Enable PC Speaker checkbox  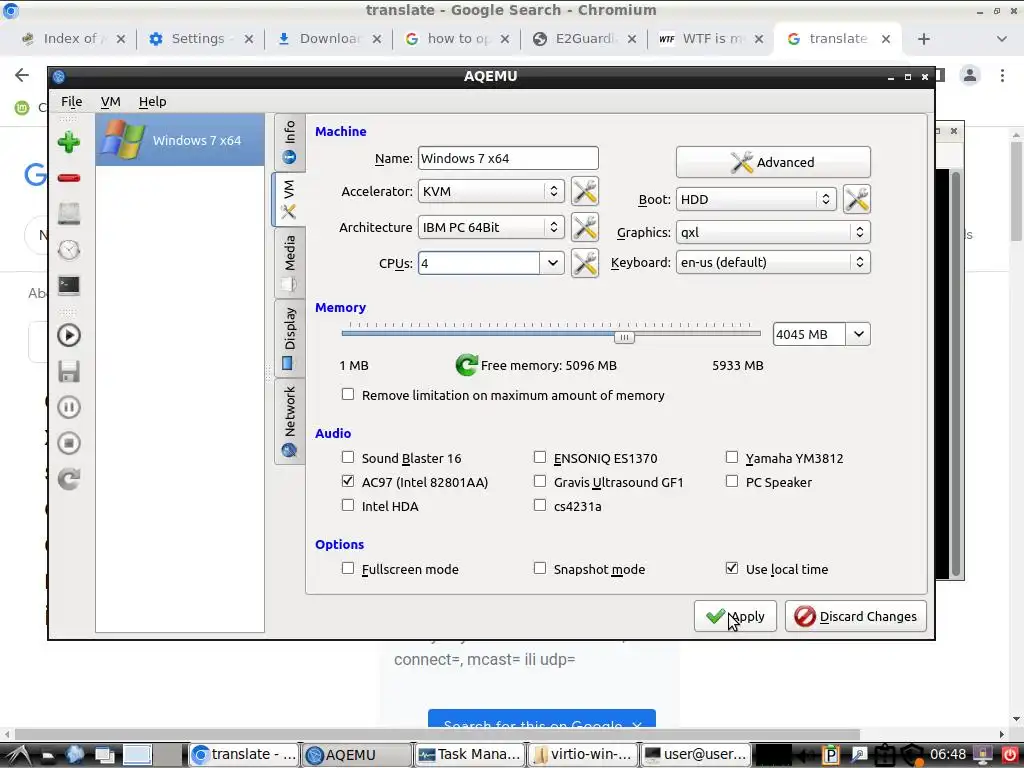click(x=731, y=481)
